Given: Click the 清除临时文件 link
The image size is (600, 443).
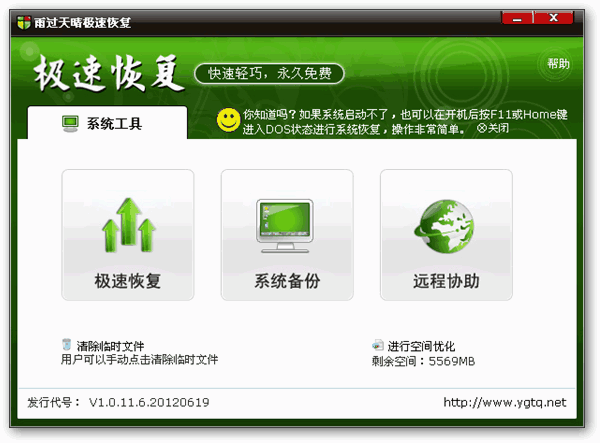Looking at the screenshot, I should coord(110,346).
